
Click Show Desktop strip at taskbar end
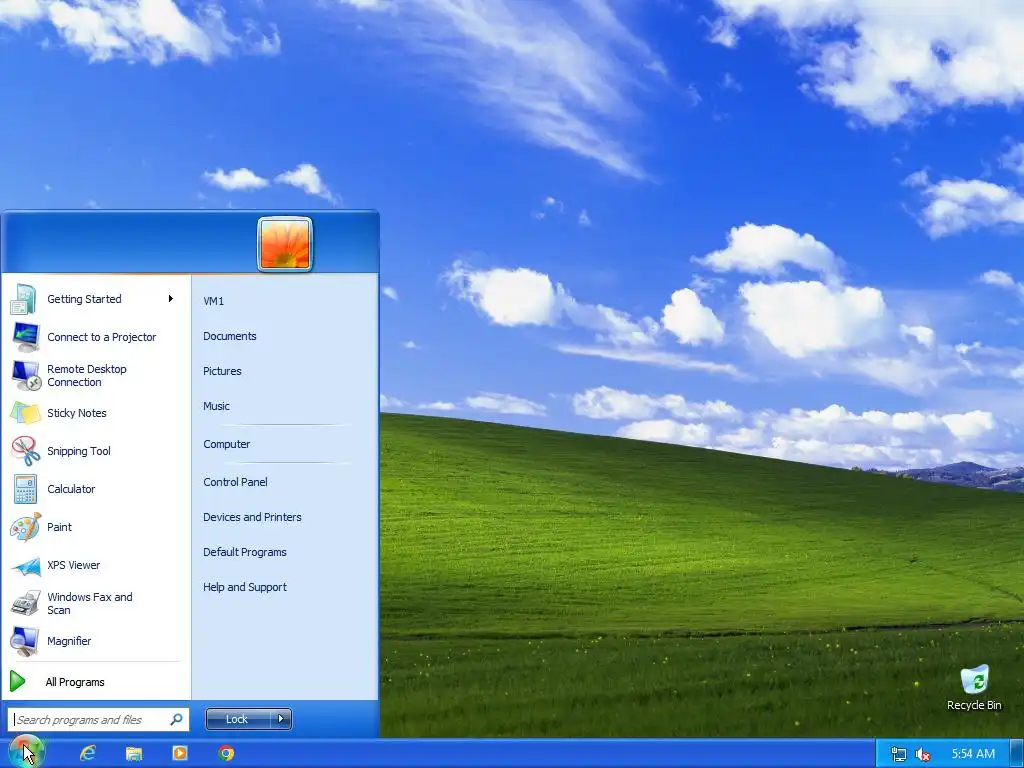pos(1017,754)
